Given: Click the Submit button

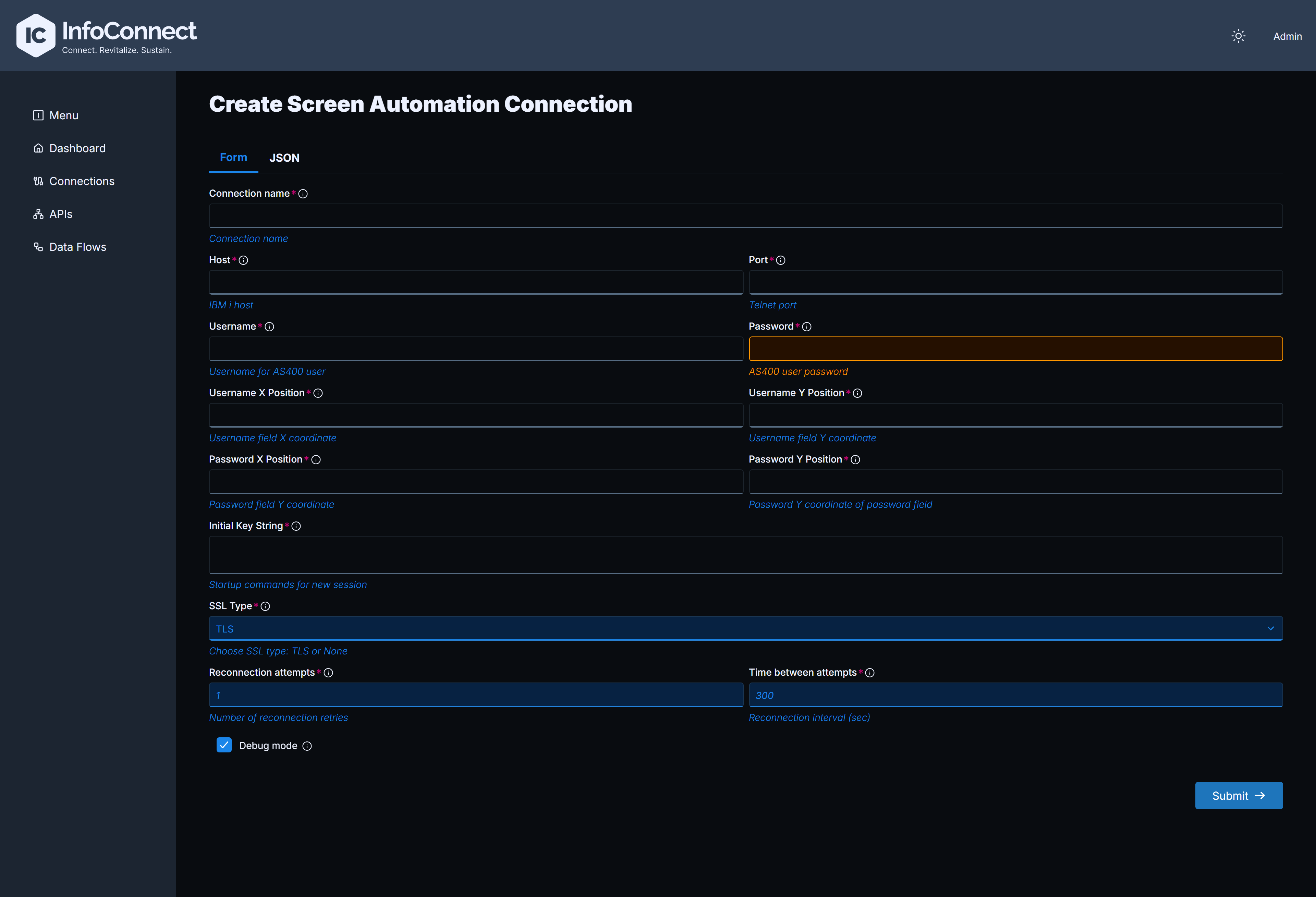Looking at the screenshot, I should (x=1239, y=795).
